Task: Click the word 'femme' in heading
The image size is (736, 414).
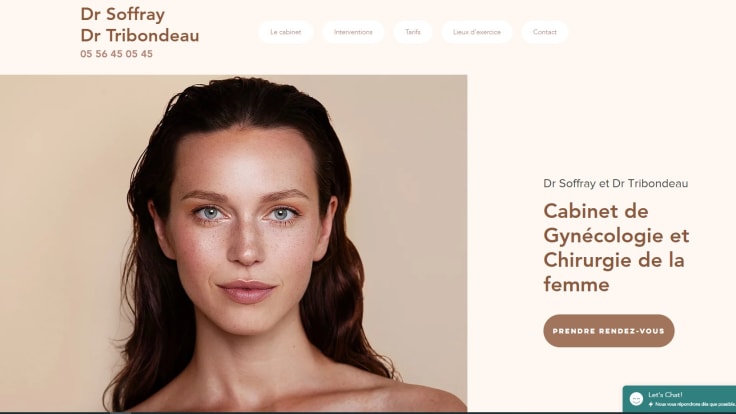Action: coord(576,284)
